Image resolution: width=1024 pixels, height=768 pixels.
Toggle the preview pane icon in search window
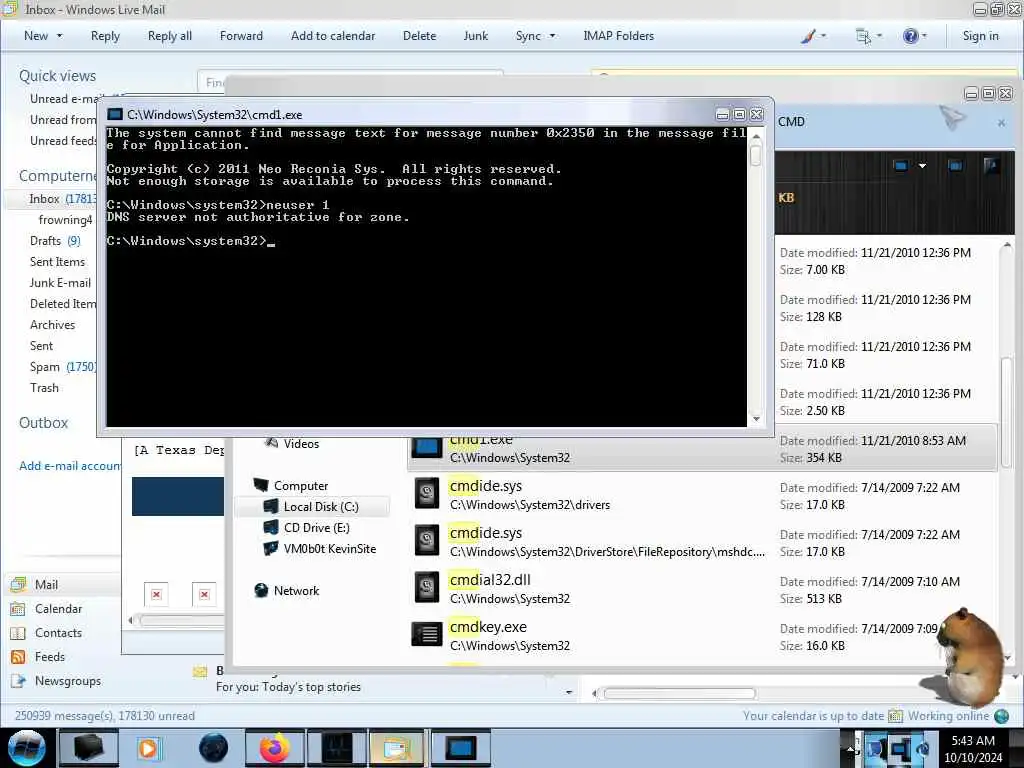(955, 166)
